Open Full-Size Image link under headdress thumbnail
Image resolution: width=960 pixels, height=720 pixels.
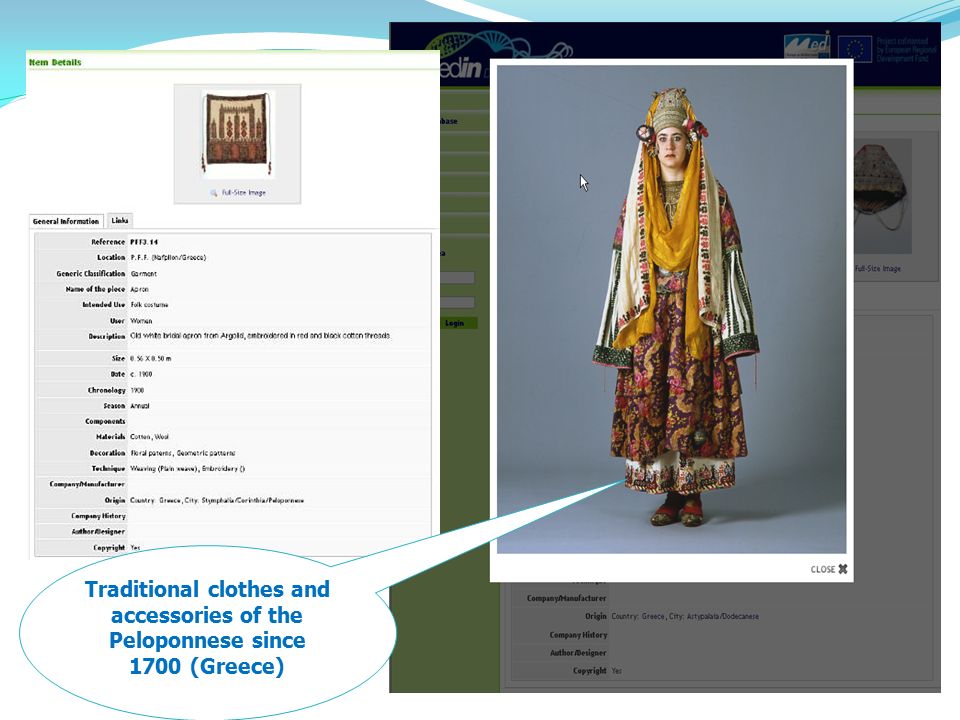tap(878, 269)
